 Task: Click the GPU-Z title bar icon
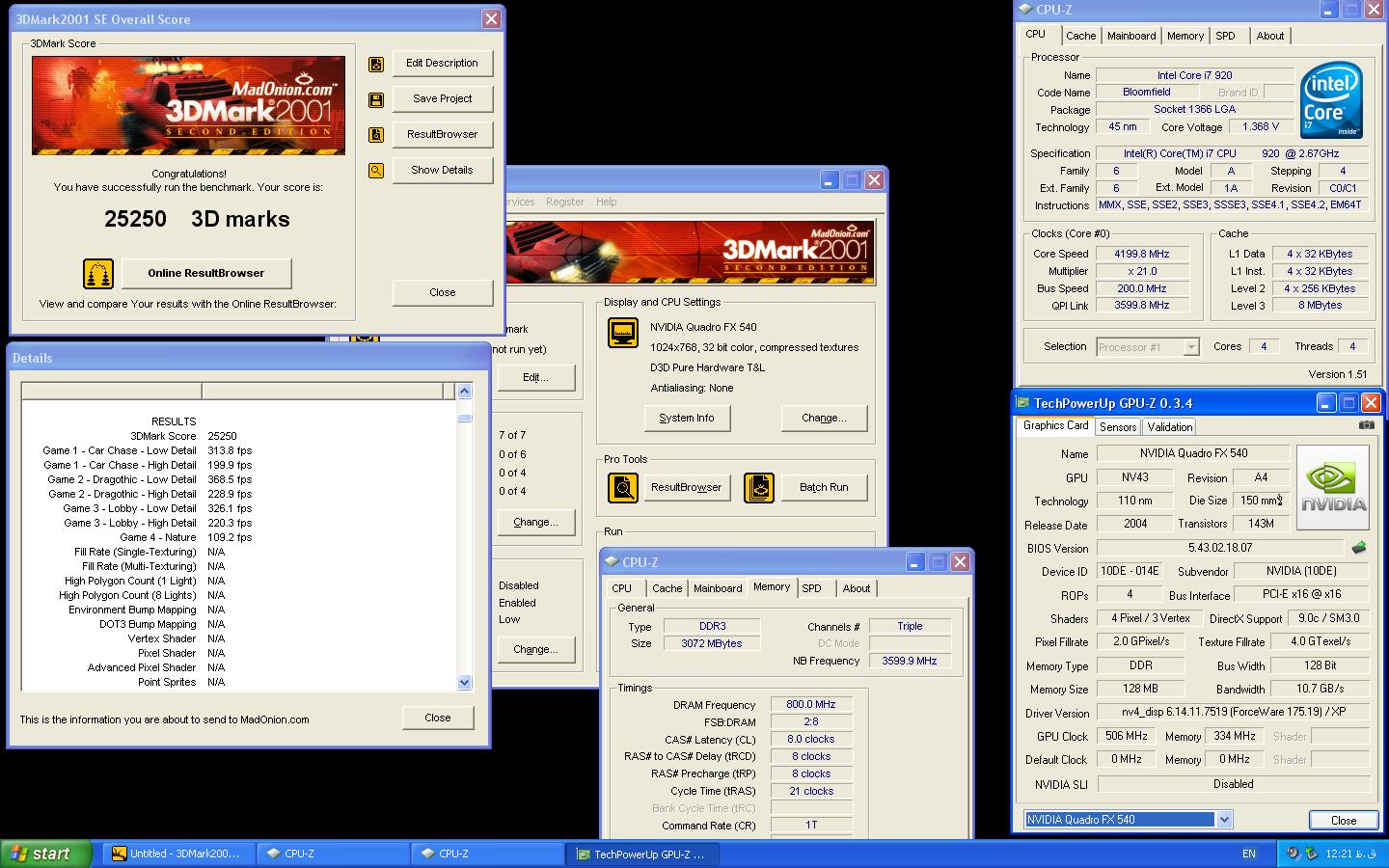[1021, 403]
